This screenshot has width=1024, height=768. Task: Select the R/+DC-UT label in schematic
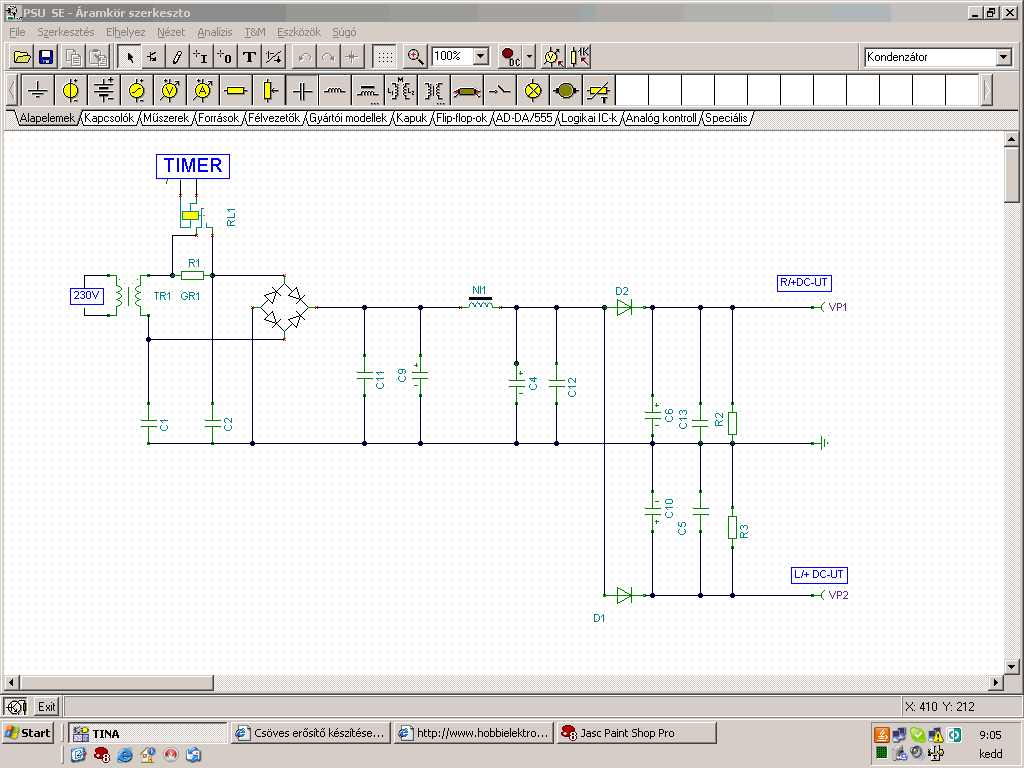coord(804,283)
